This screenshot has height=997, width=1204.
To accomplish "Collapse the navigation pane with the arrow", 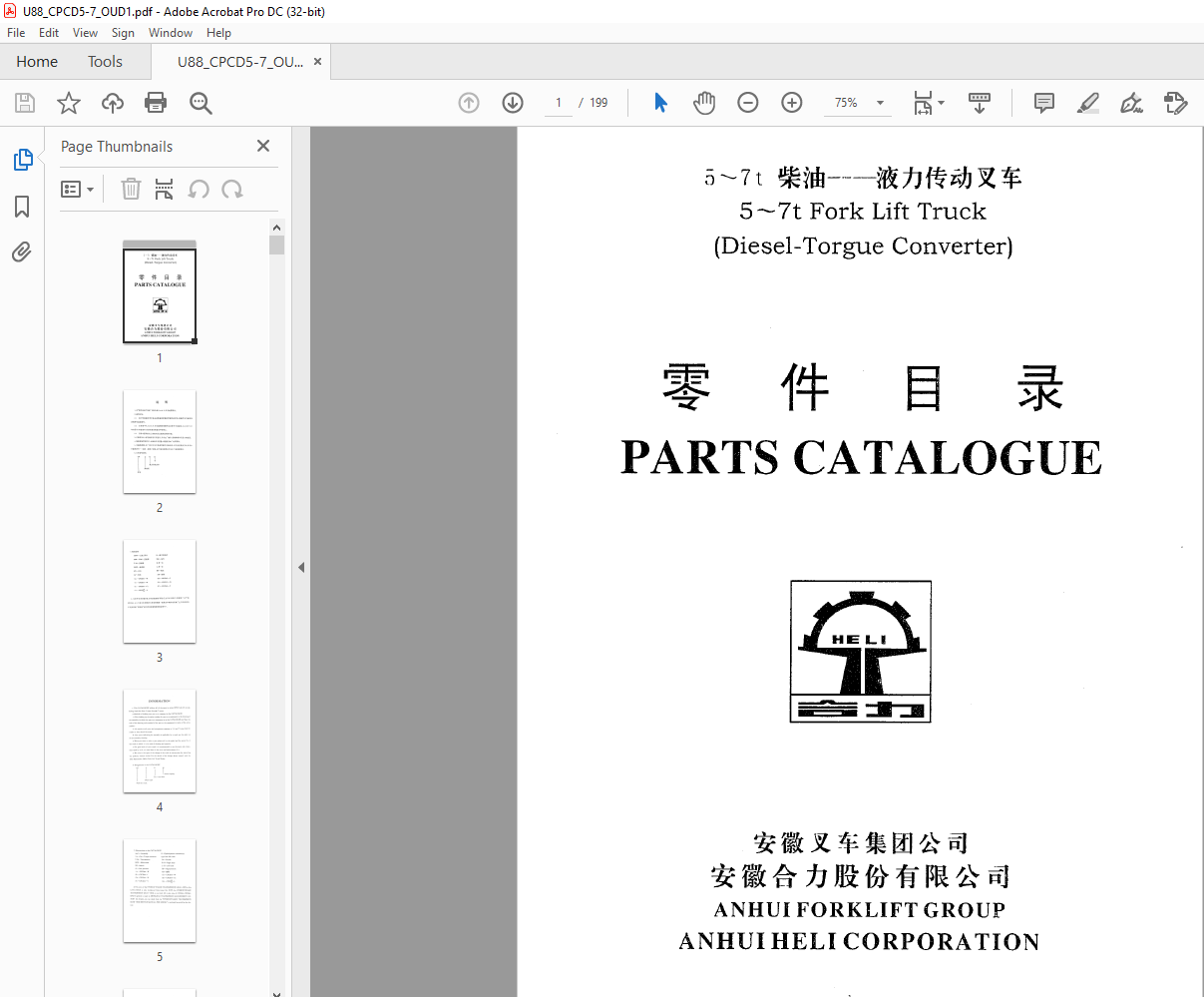I will pos(301,567).
